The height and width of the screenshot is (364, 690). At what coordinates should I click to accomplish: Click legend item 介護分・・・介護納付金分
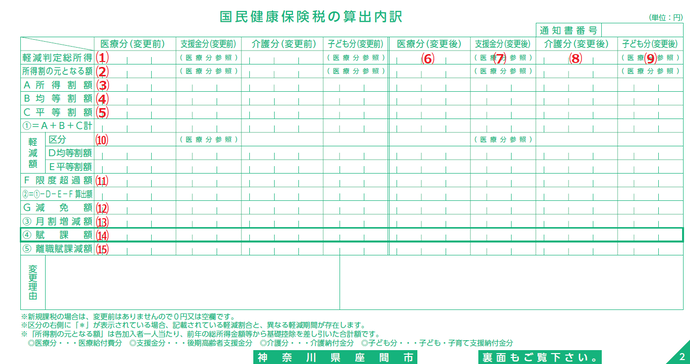[307, 343]
